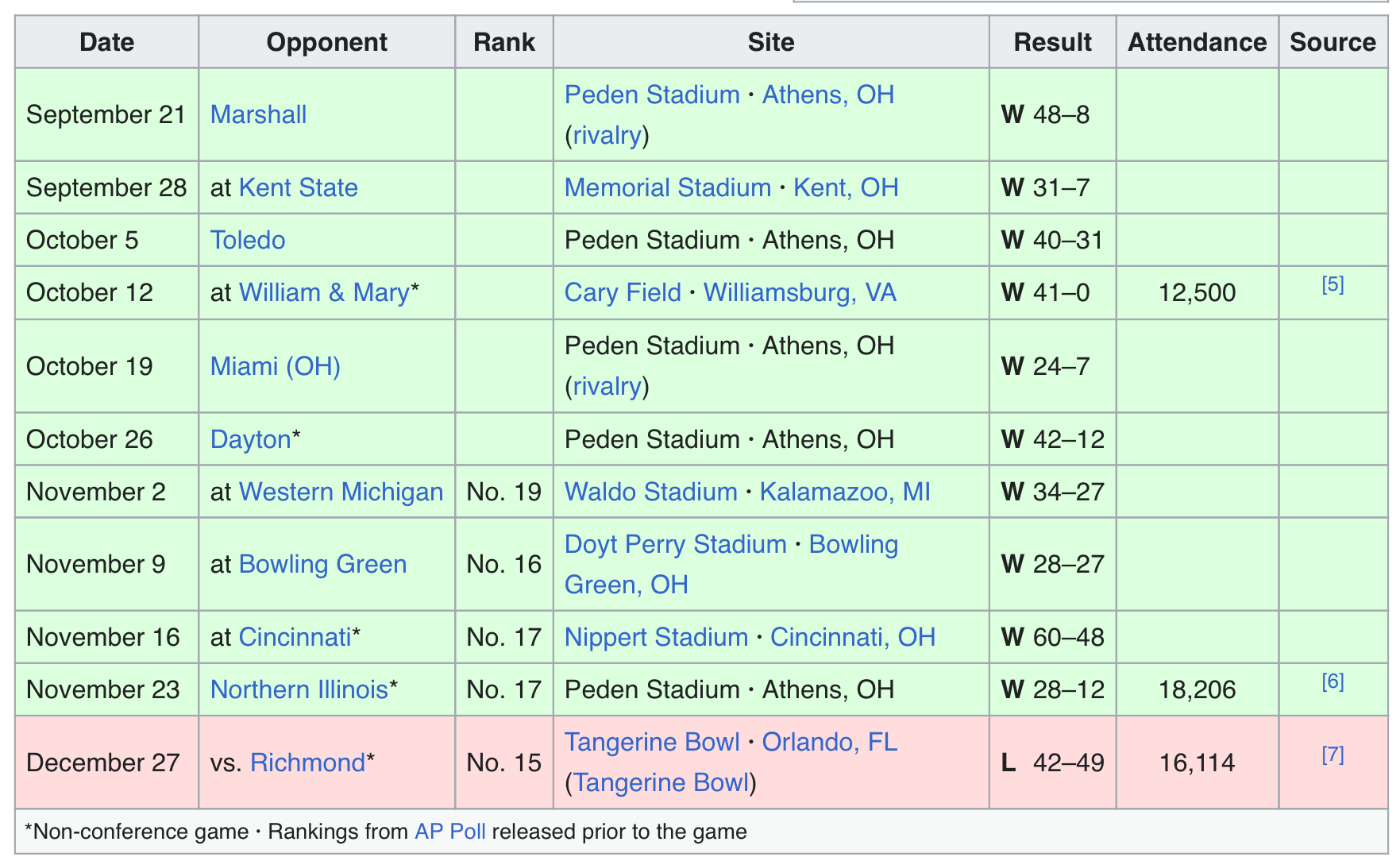
Task: Follow the Bowling Green opponent link
Action: pos(322,564)
